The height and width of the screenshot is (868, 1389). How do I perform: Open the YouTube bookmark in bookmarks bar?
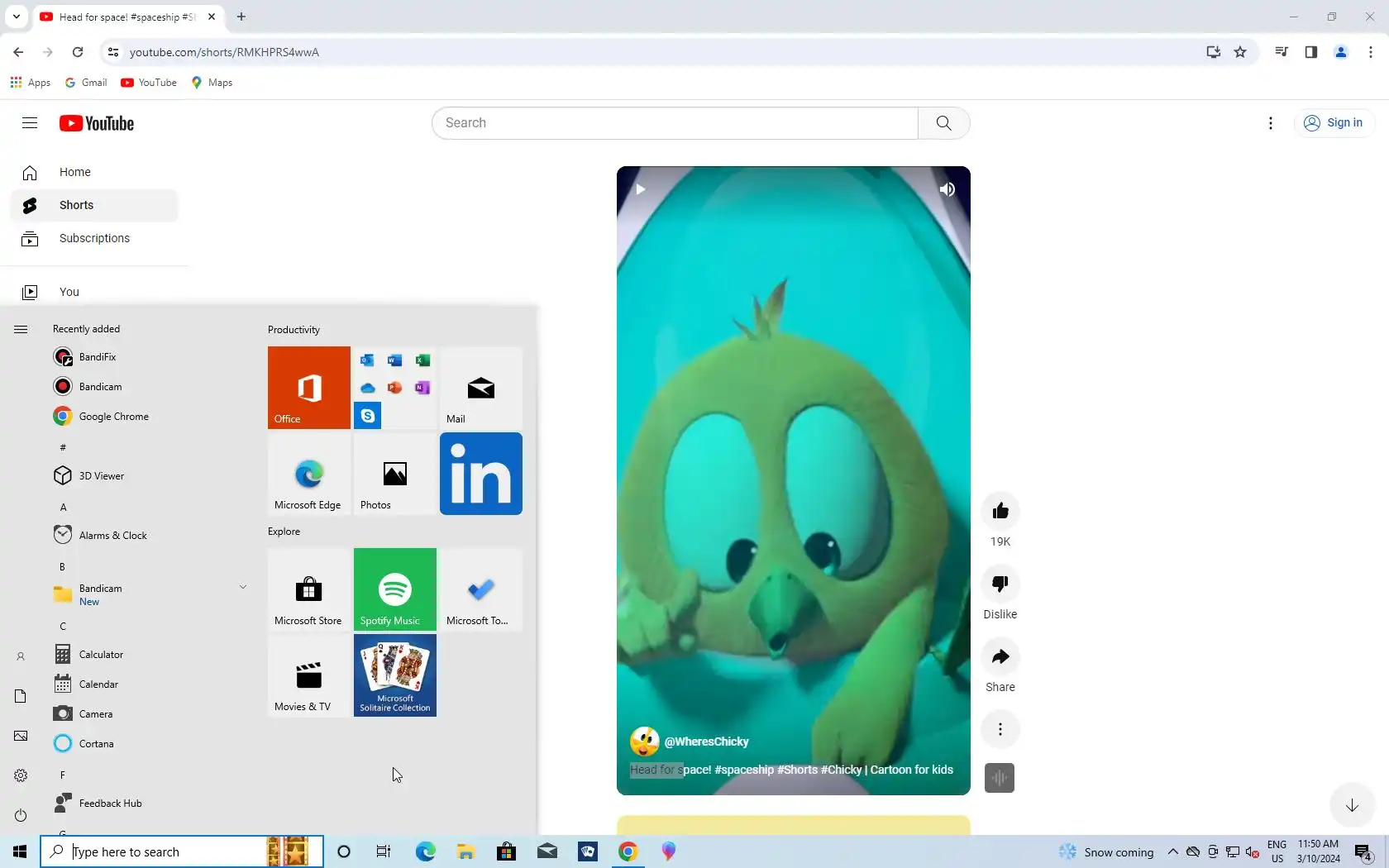tap(149, 83)
